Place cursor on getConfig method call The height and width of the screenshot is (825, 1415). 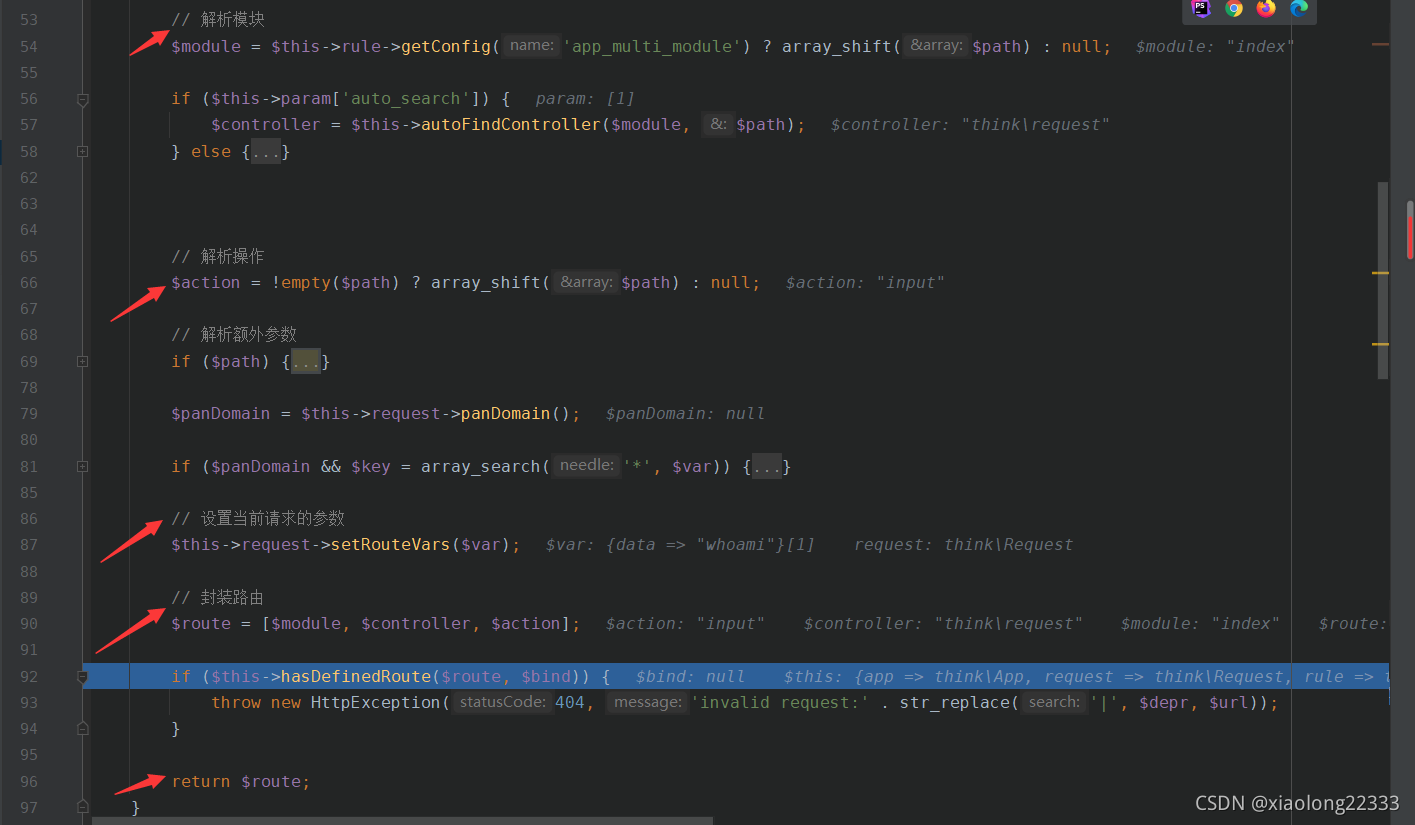click(x=446, y=46)
